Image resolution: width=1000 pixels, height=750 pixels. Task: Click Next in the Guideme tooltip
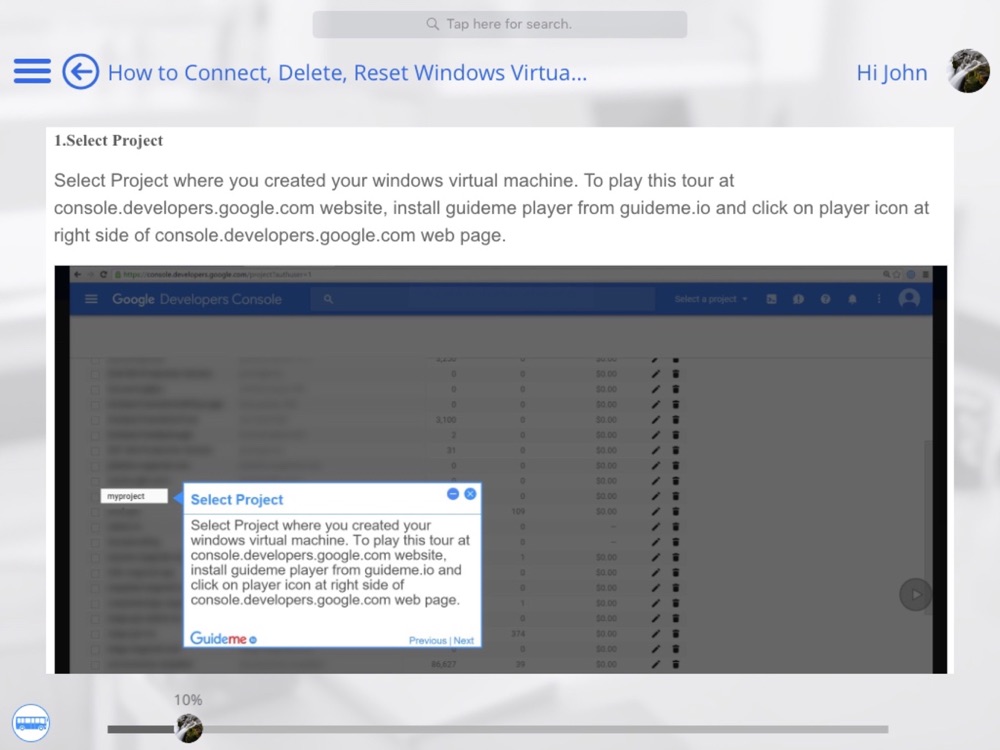[464, 640]
